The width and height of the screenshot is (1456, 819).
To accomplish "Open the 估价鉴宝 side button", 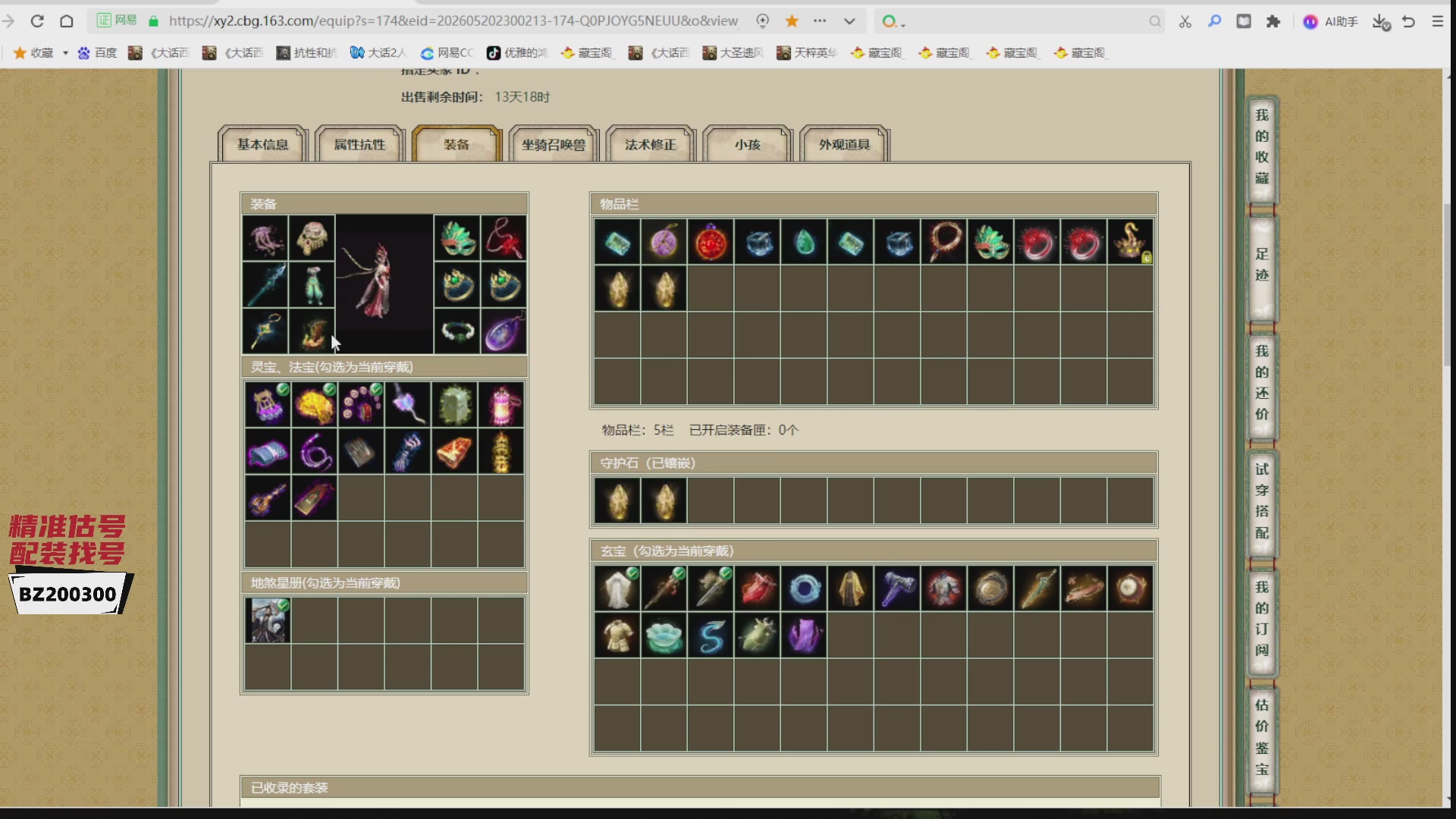I will [1262, 737].
